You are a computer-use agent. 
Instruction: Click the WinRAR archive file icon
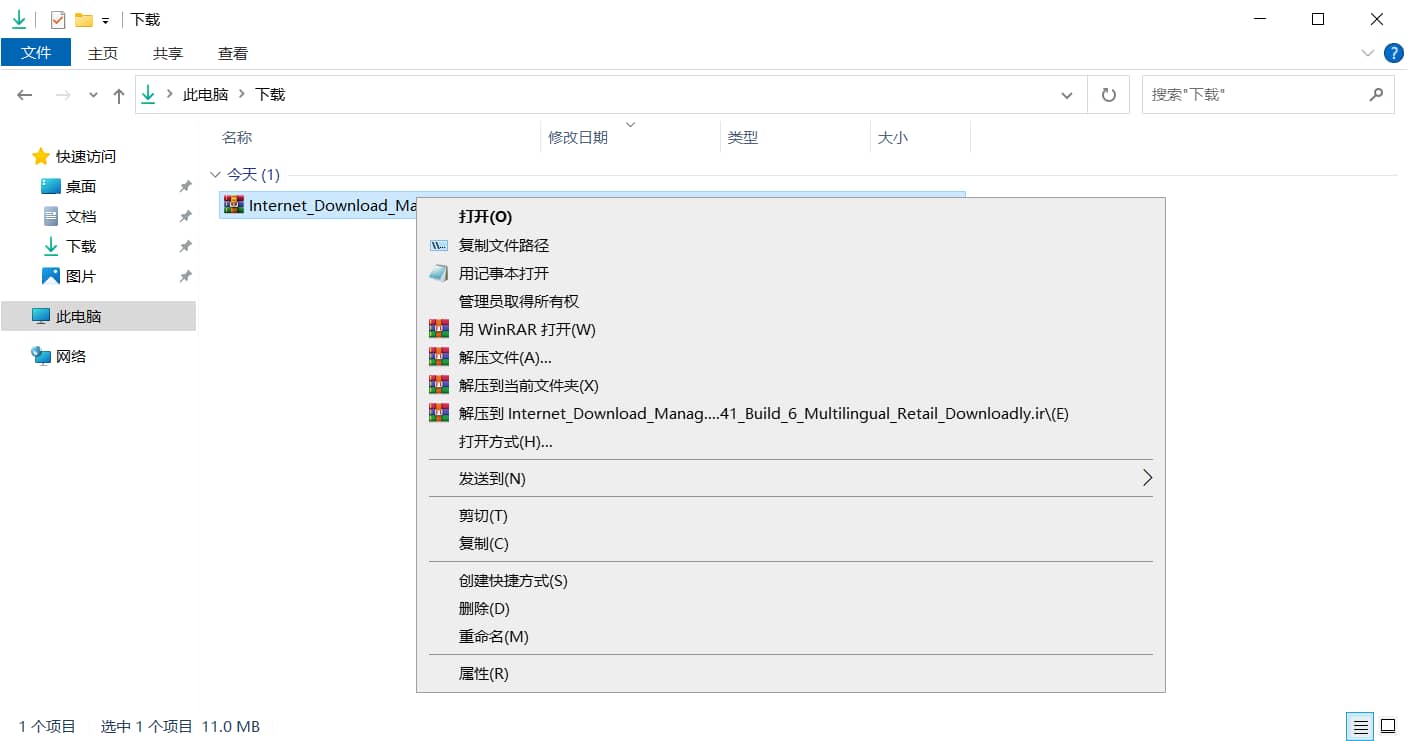pos(234,205)
